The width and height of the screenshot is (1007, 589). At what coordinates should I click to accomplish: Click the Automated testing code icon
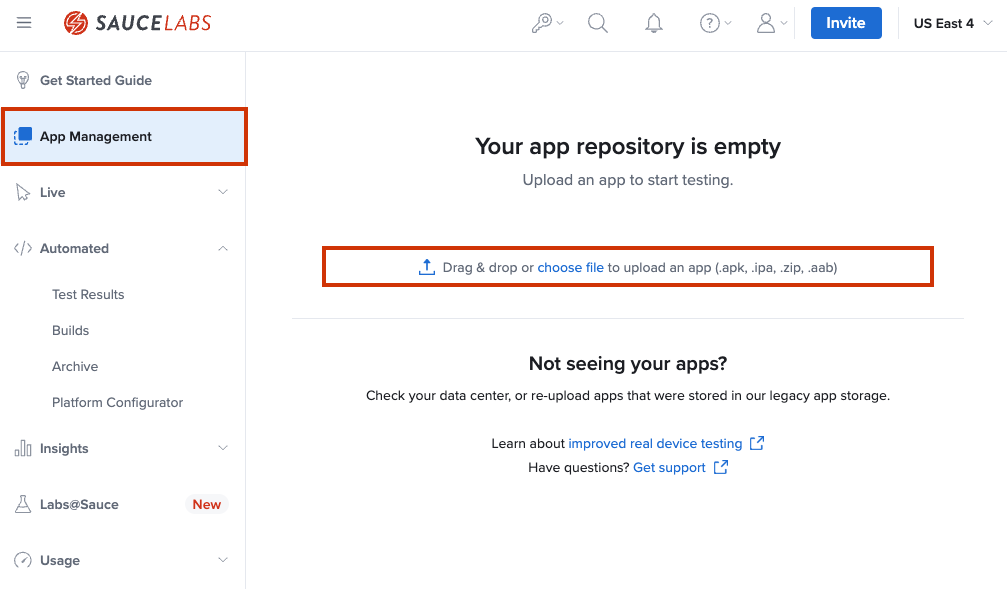[x=21, y=248]
